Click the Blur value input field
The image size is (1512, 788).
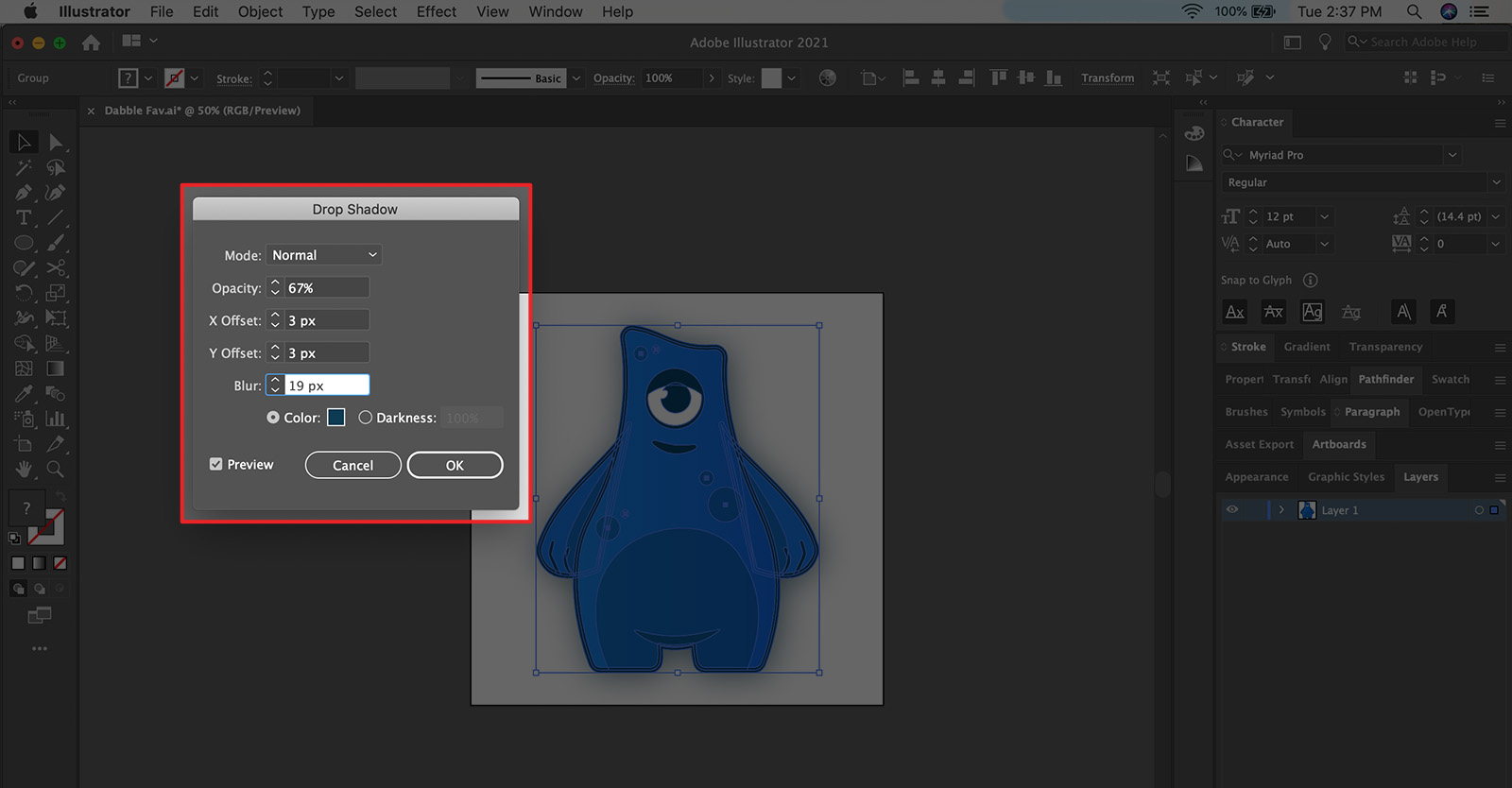pyautogui.click(x=326, y=385)
